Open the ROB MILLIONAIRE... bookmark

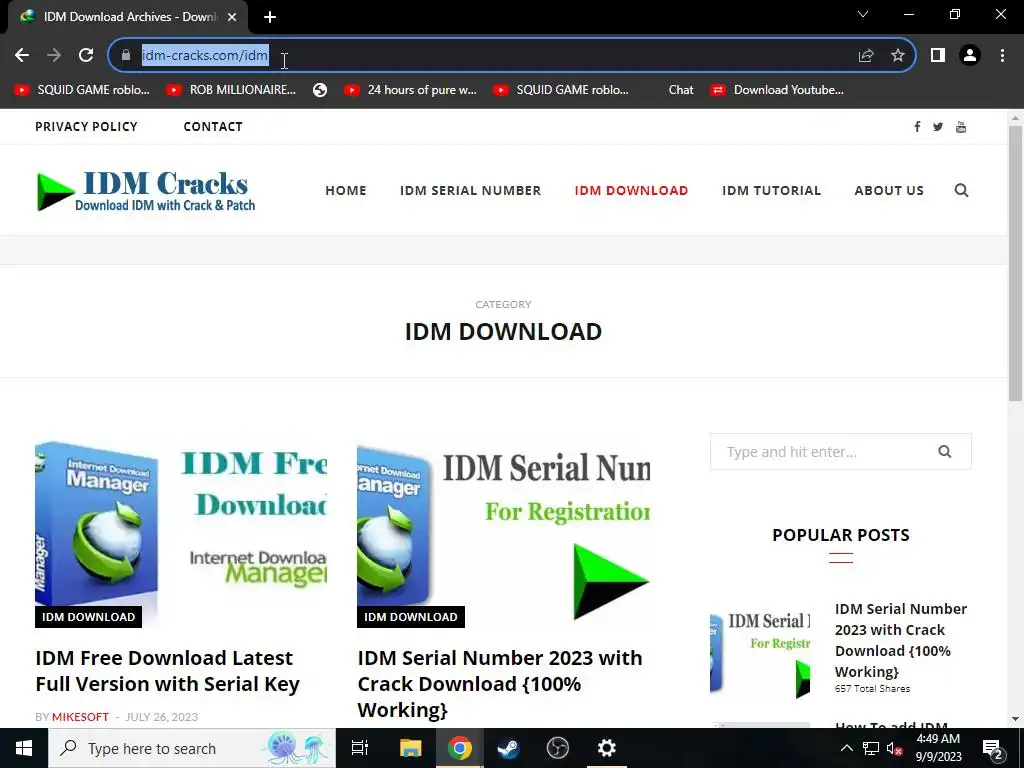[x=231, y=90]
